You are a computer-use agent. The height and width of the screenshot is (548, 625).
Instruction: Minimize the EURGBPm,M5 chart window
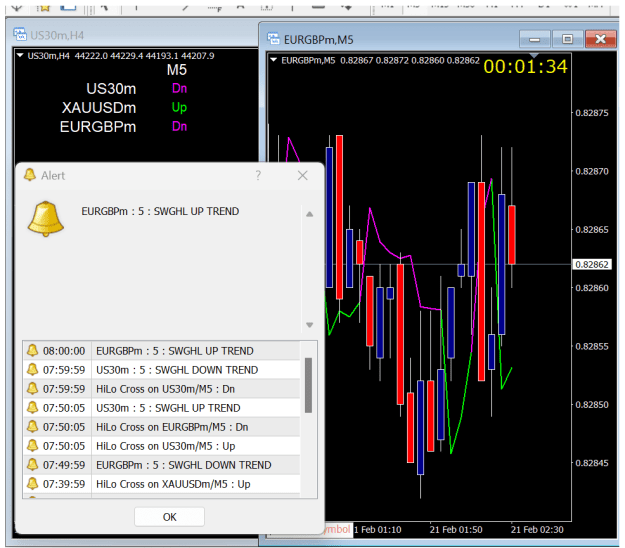535,39
